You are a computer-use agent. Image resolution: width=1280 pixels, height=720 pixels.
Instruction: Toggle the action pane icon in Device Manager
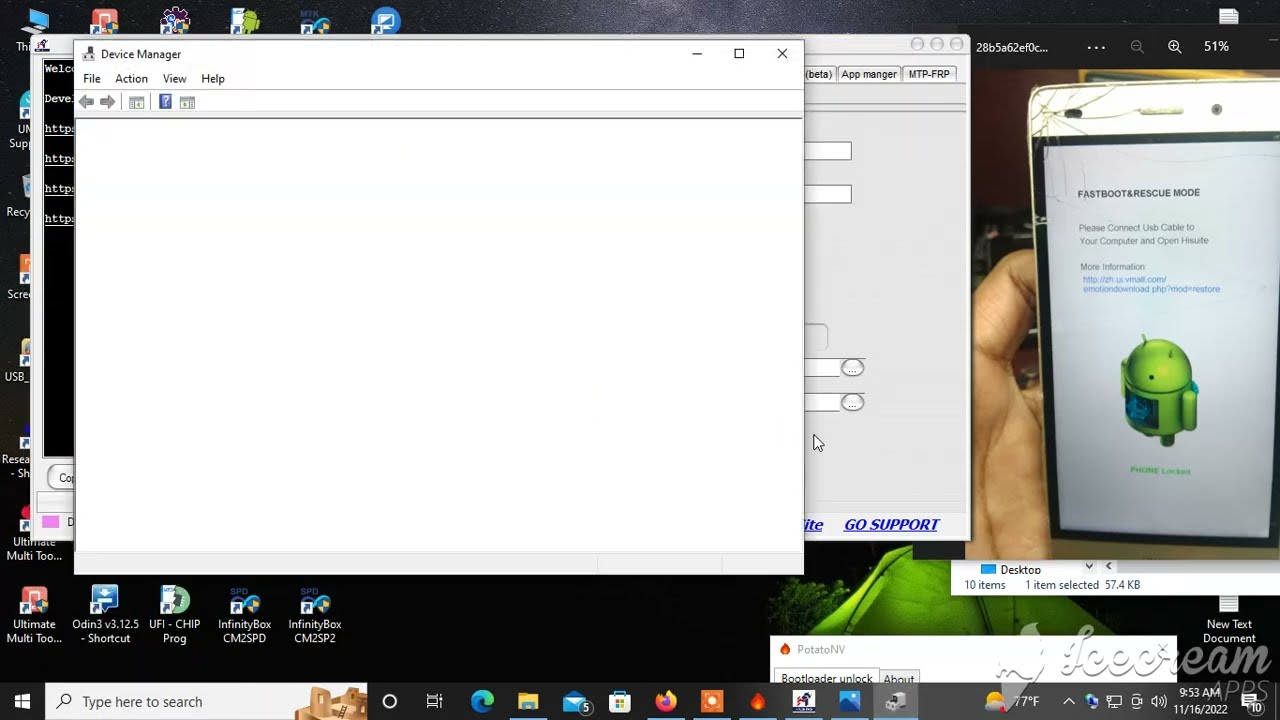point(187,102)
